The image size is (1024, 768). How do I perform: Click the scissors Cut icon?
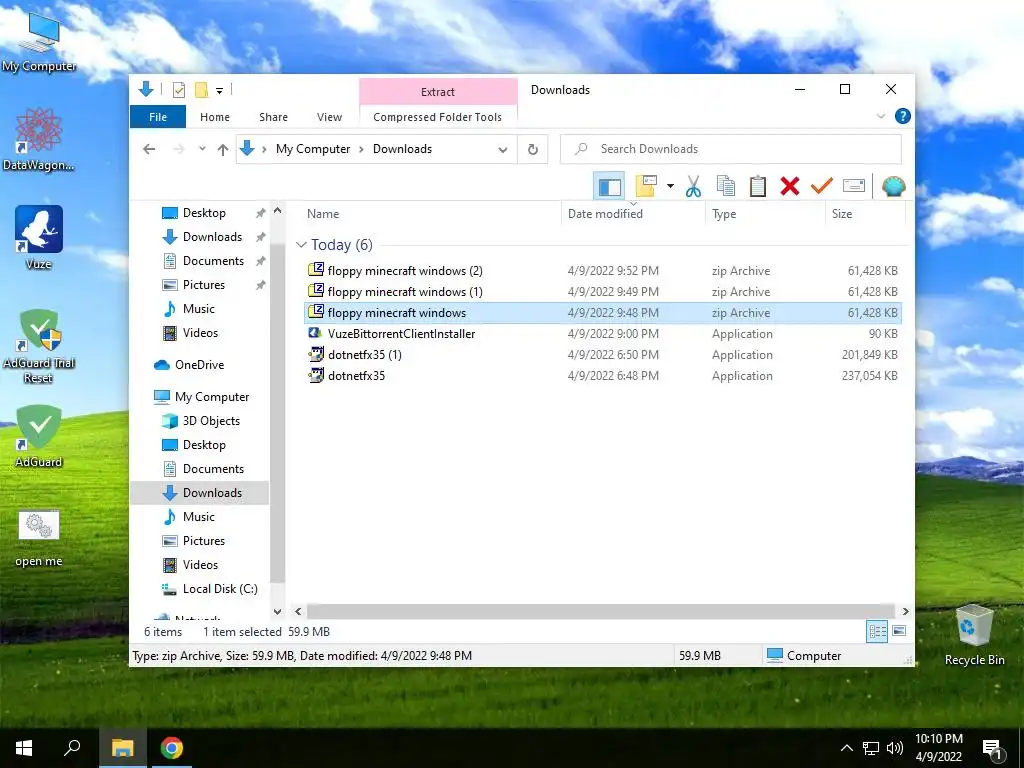[x=693, y=186]
